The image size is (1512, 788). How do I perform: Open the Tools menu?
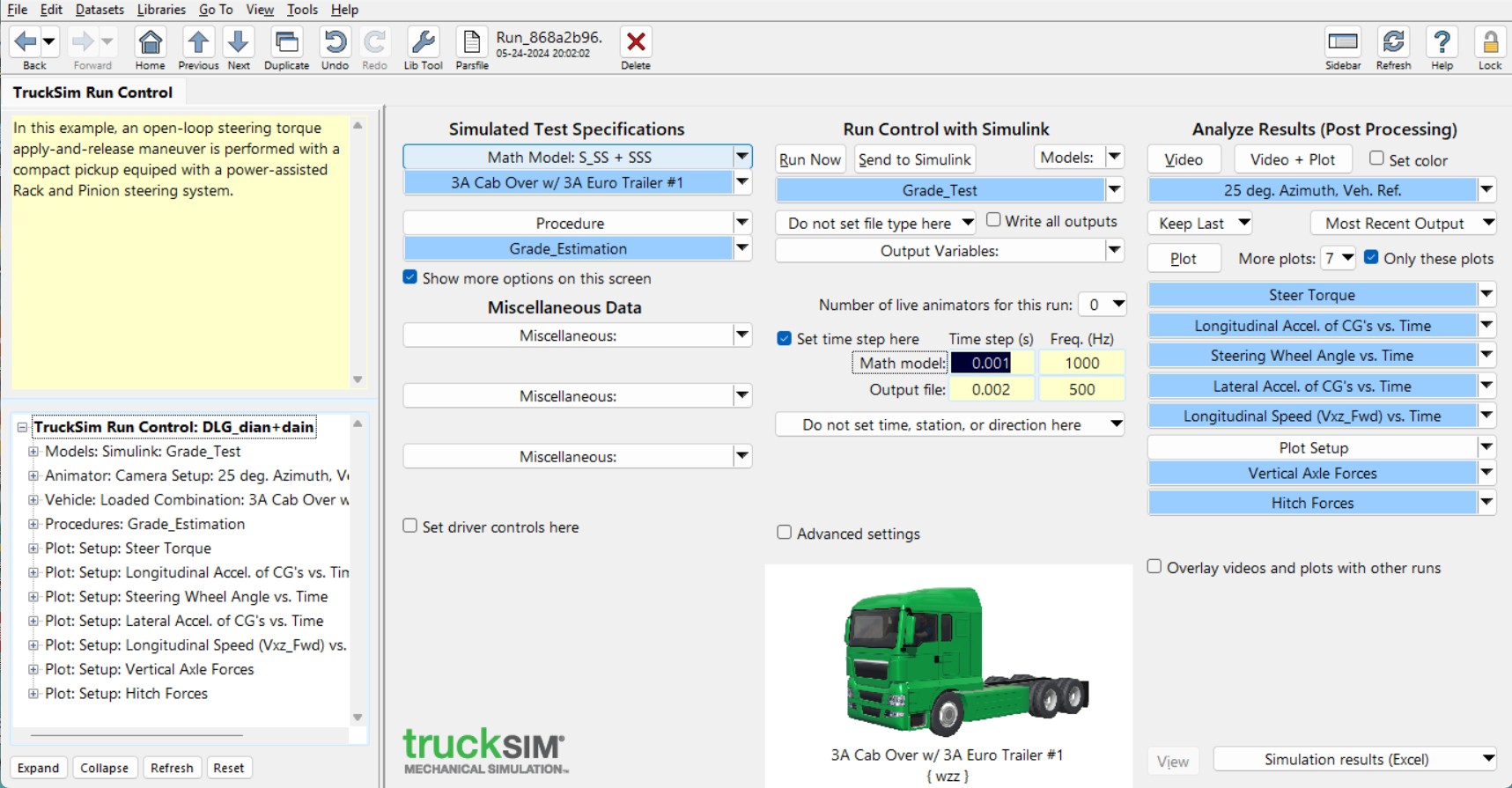click(x=302, y=10)
